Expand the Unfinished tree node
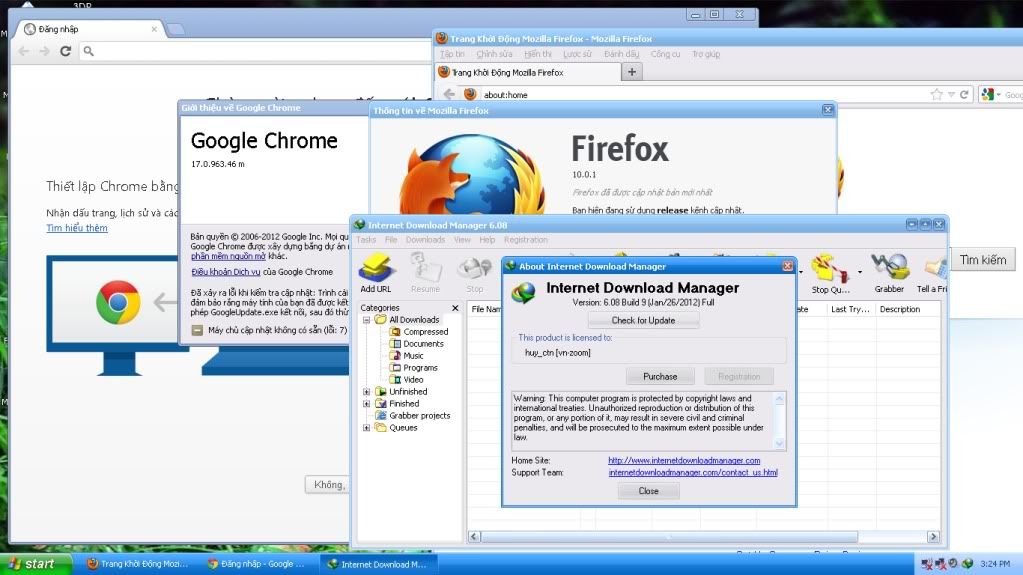The image size is (1023, 575). (367, 392)
